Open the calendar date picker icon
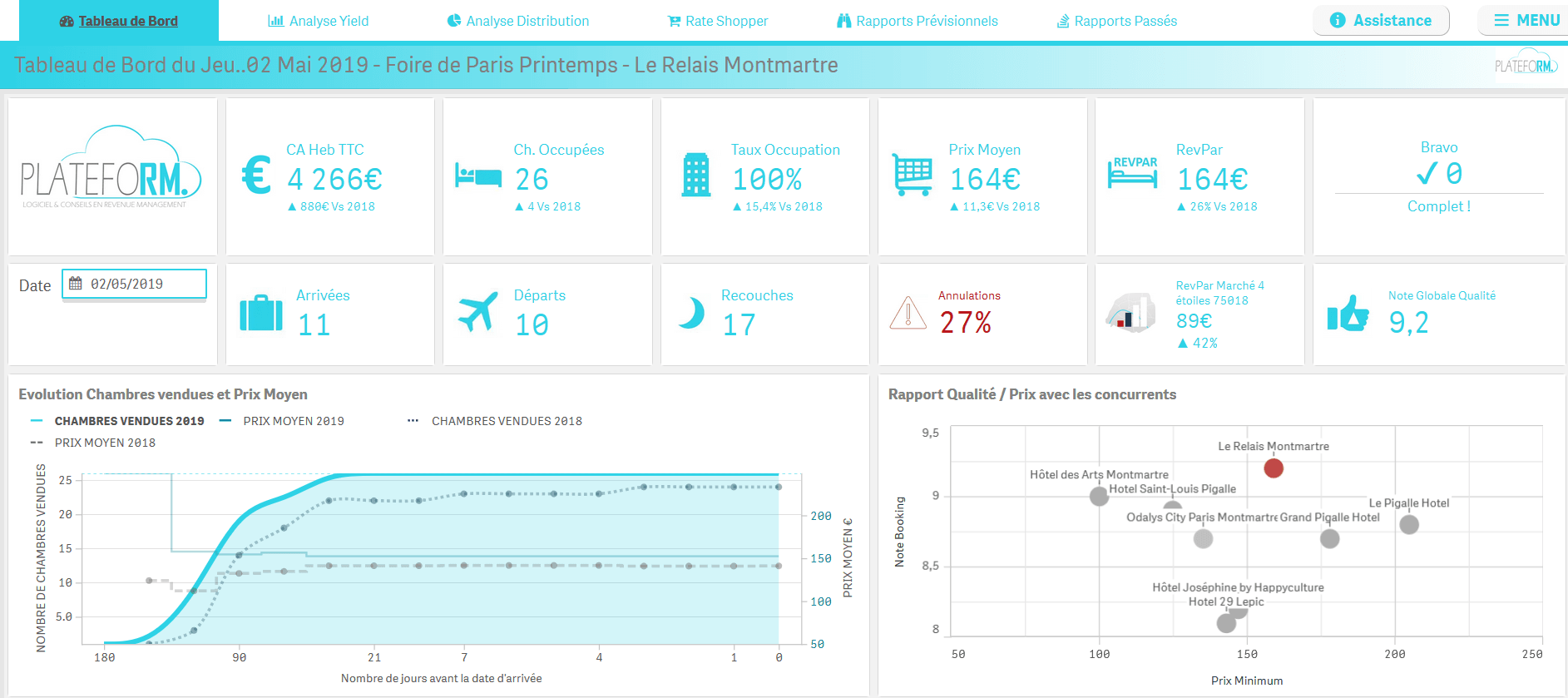The height and width of the screenshot is (698, 1568). 76,284
